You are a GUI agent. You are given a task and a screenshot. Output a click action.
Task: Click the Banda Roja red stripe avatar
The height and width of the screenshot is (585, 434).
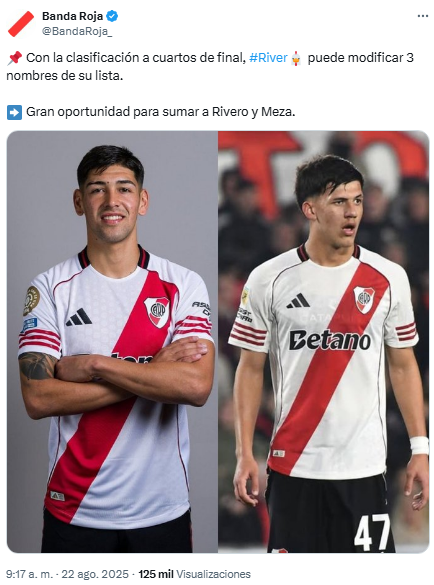pyautogui.click(x=21, y=24)
